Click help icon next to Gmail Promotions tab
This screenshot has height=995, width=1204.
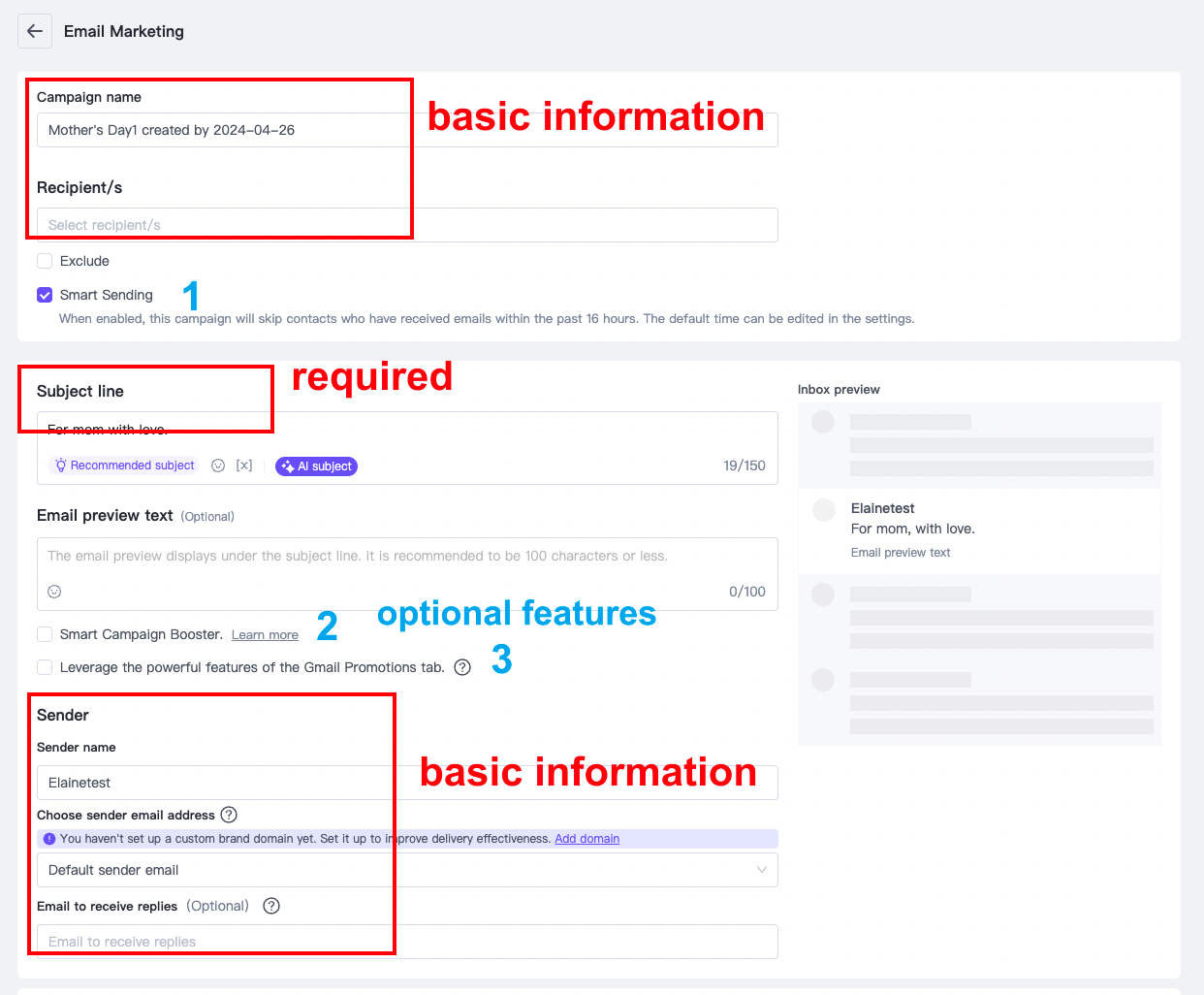click(x=462, y=667)
